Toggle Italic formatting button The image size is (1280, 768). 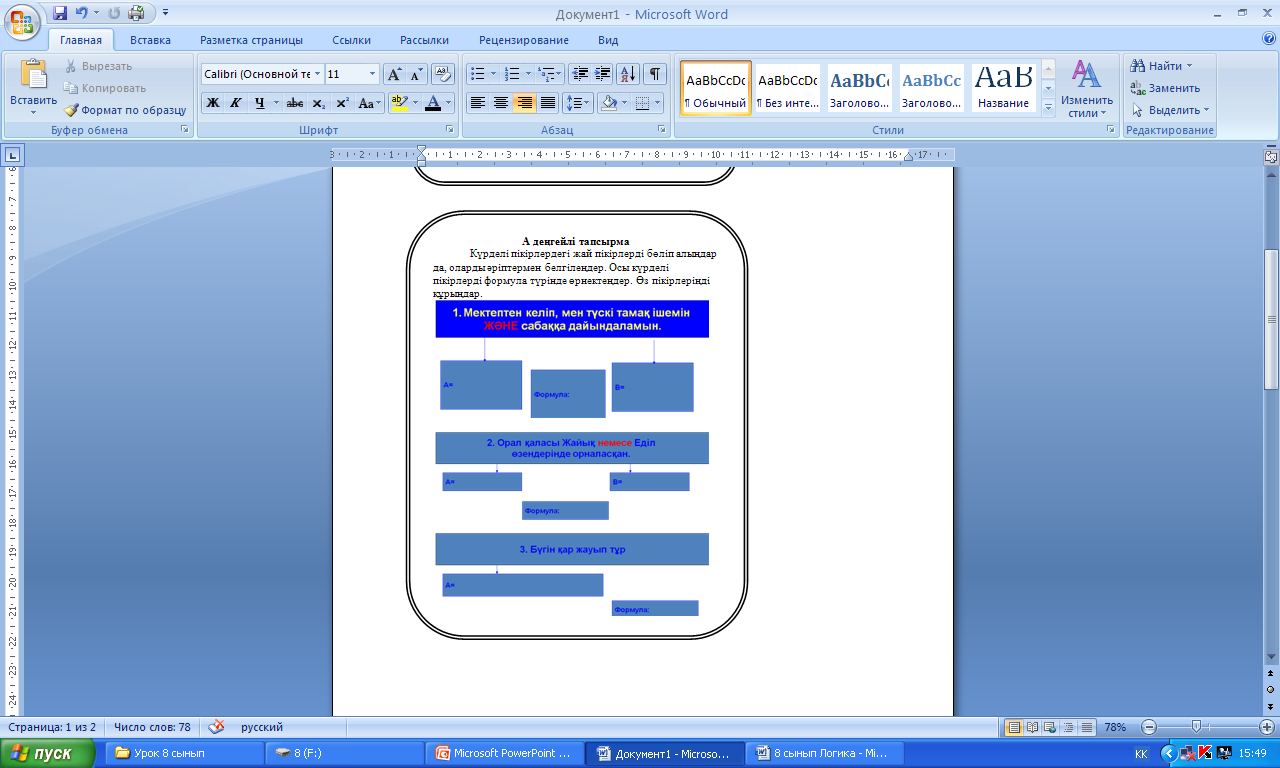[x=236, y=103]
